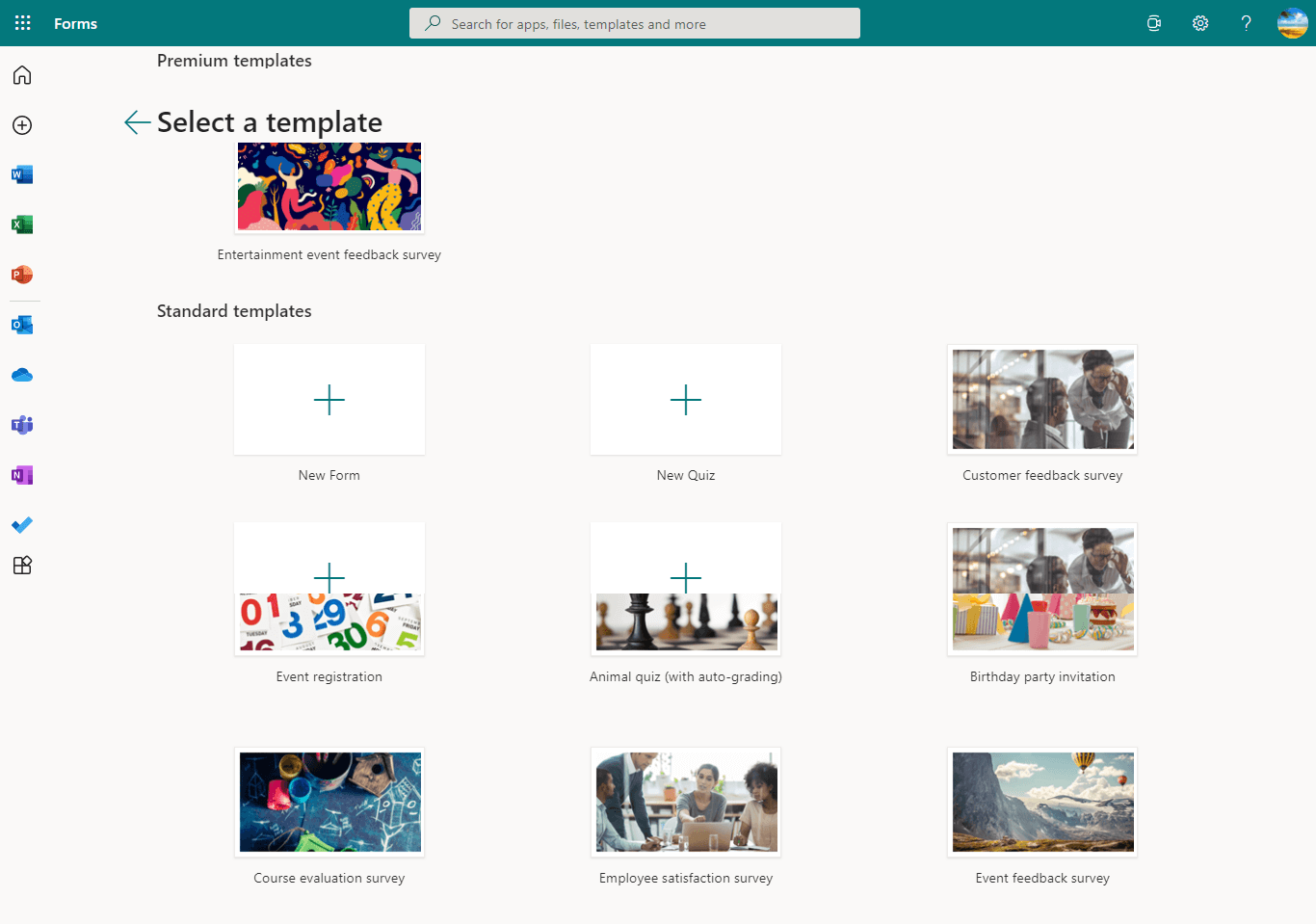Viewport: 1316px width, 924px height.
Task: Choose the Customer feedback survey thumbnail
Action: [x=1042, y=400]
